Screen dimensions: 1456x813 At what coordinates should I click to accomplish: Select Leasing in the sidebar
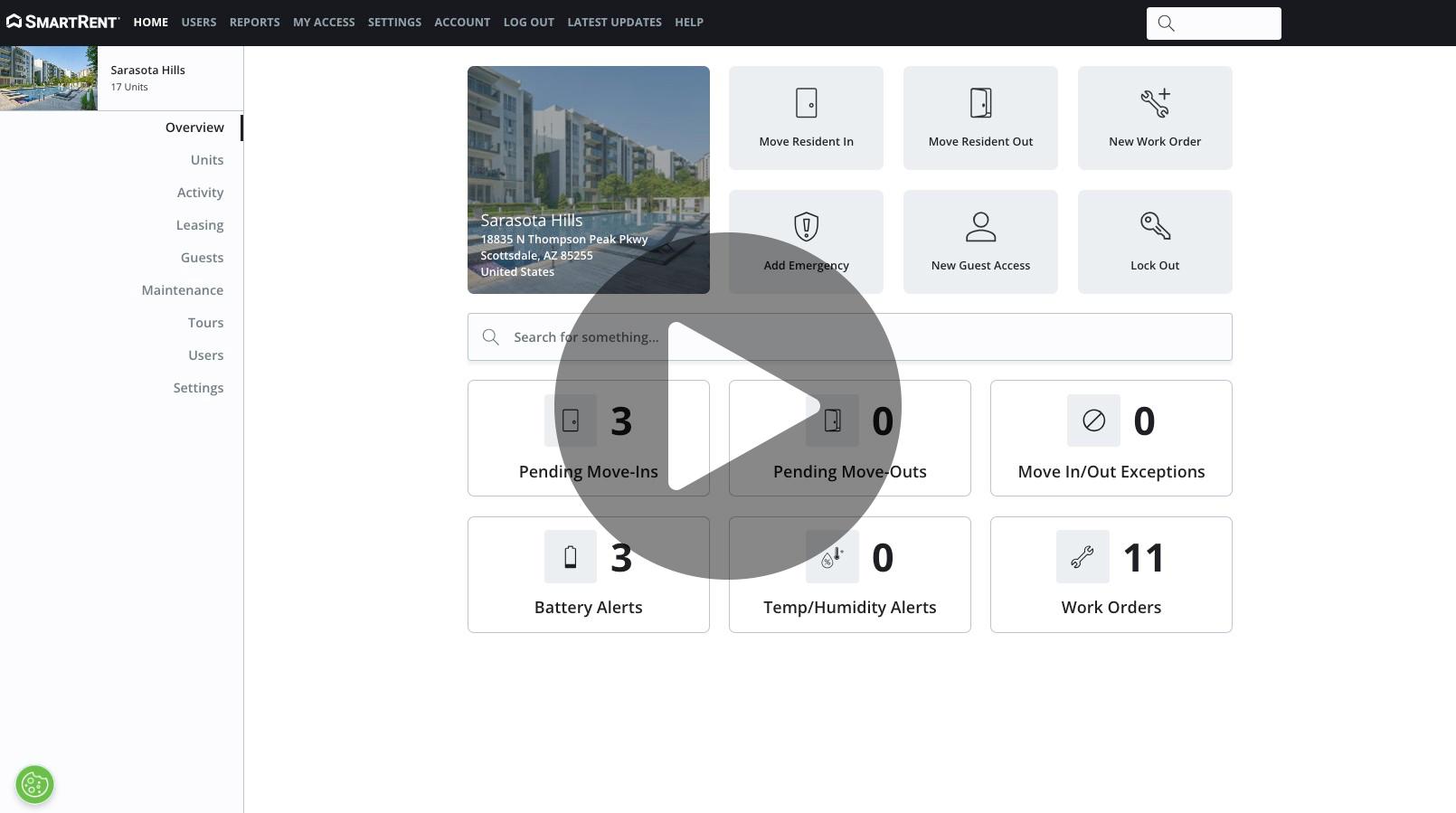tap(199, 225)
